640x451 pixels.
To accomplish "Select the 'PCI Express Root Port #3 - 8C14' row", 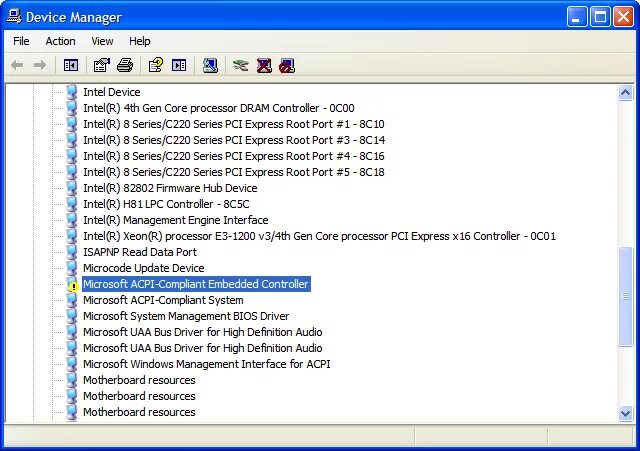I will point(234,140).
